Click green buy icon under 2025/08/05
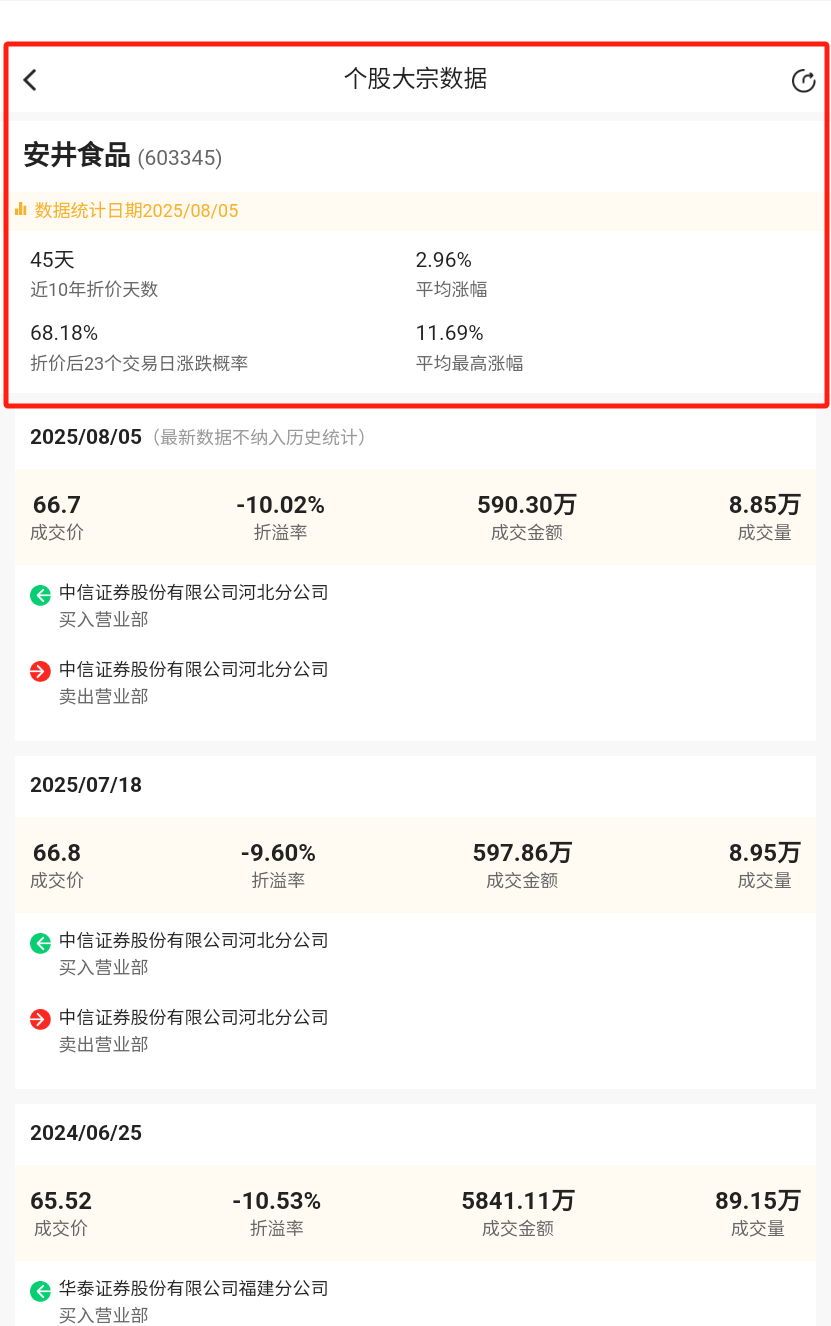Viewport: 831px width, 1326px height. click(40, 596)
